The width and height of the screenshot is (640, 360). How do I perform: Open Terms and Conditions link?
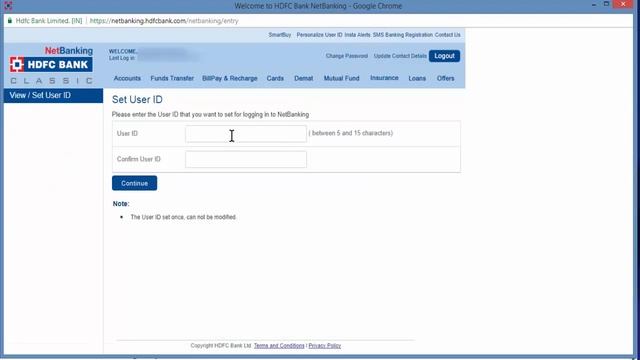click(x=279, y=346)
